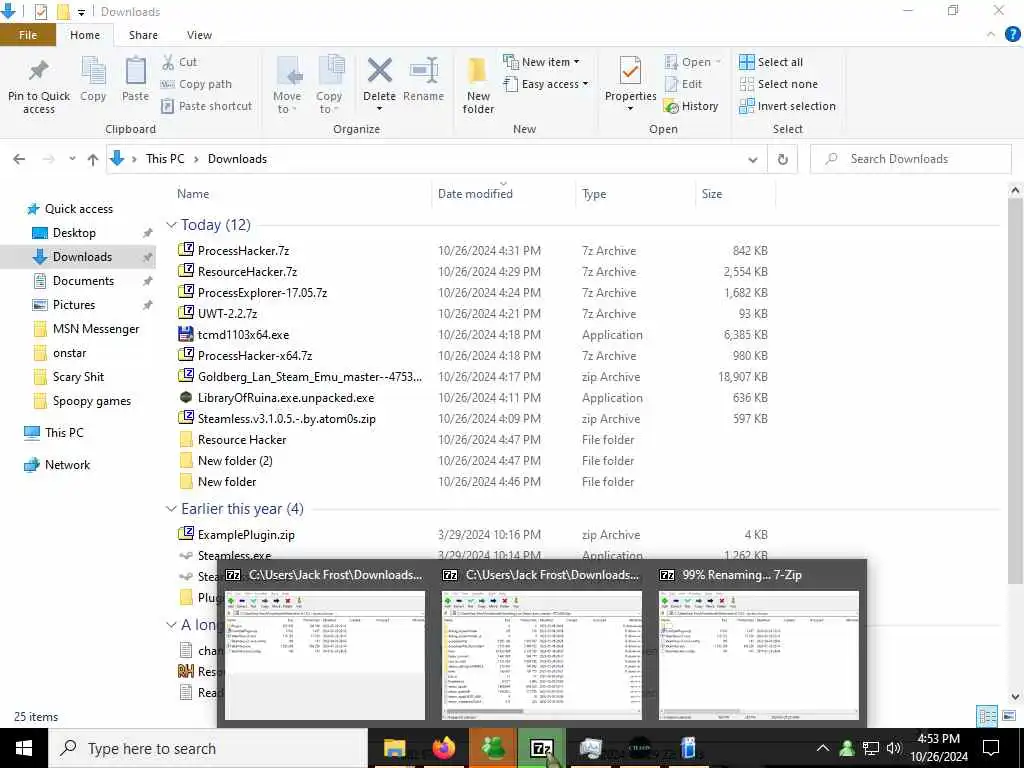The image size is (1024, 768).
Task: Open the notification center icon
Action: tap(991, 748)
